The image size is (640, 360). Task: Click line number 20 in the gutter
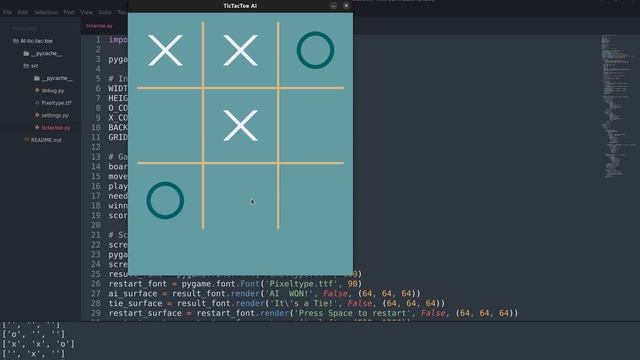pos(96,225)
